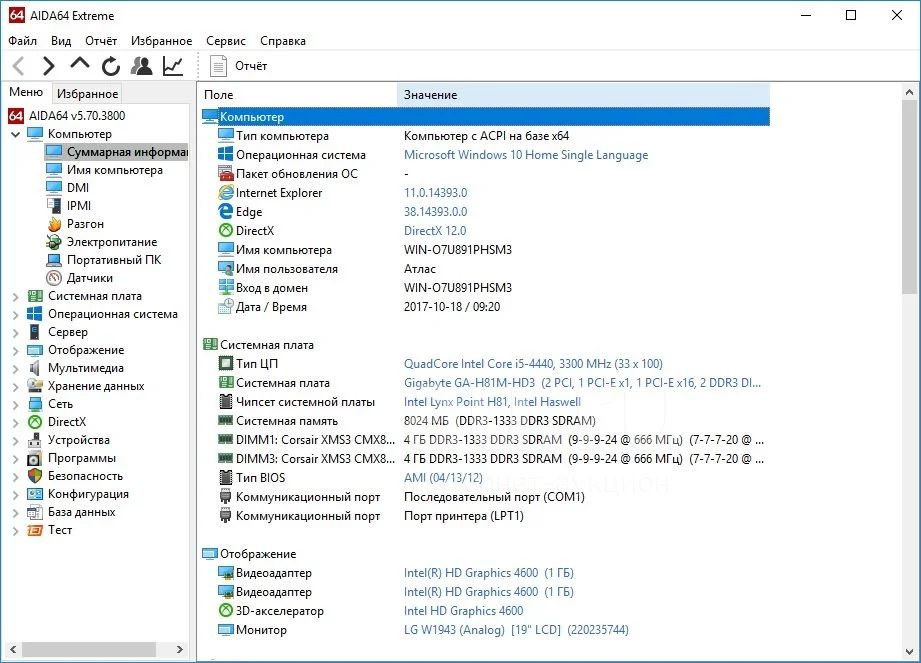Screen dimensions: 921x663
Task: Expand the DirectX tree node
Action: coord(16,422)
